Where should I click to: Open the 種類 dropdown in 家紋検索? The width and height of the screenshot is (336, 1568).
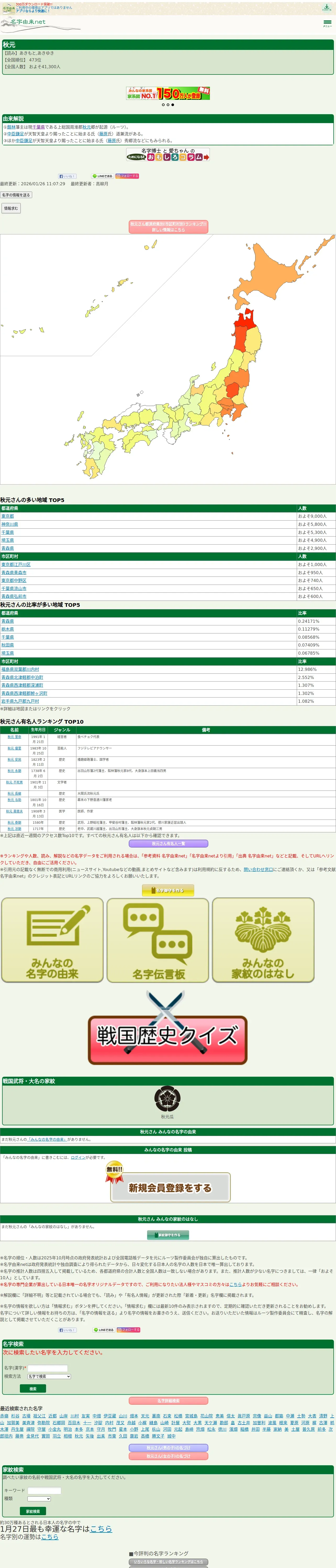pyautogui.click(x=39, y=1498)
